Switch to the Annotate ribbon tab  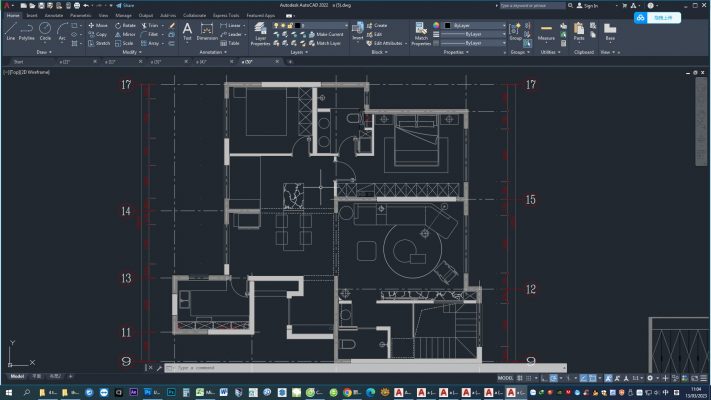53,16
